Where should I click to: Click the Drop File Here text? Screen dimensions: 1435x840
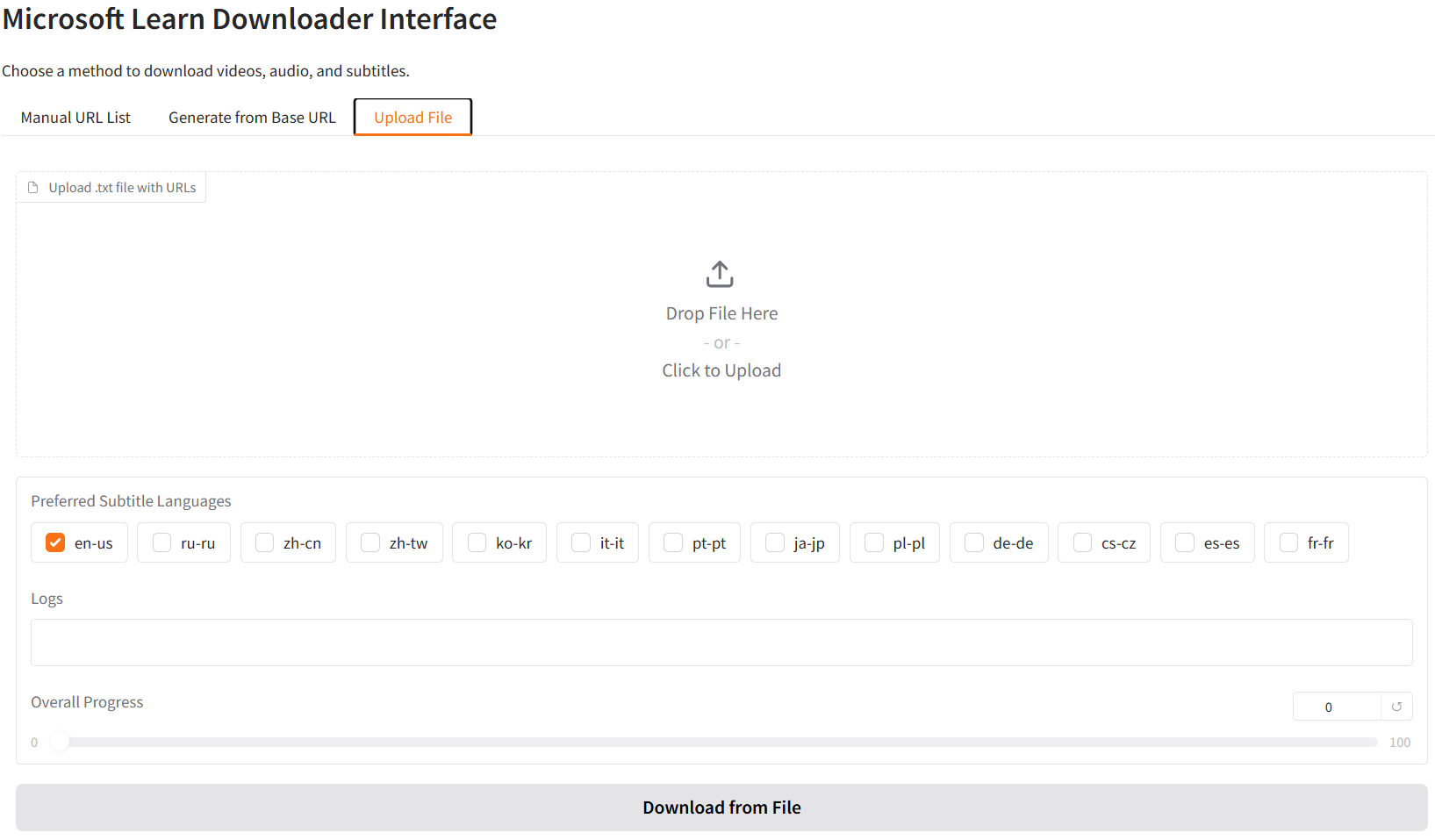coord(721,313)
